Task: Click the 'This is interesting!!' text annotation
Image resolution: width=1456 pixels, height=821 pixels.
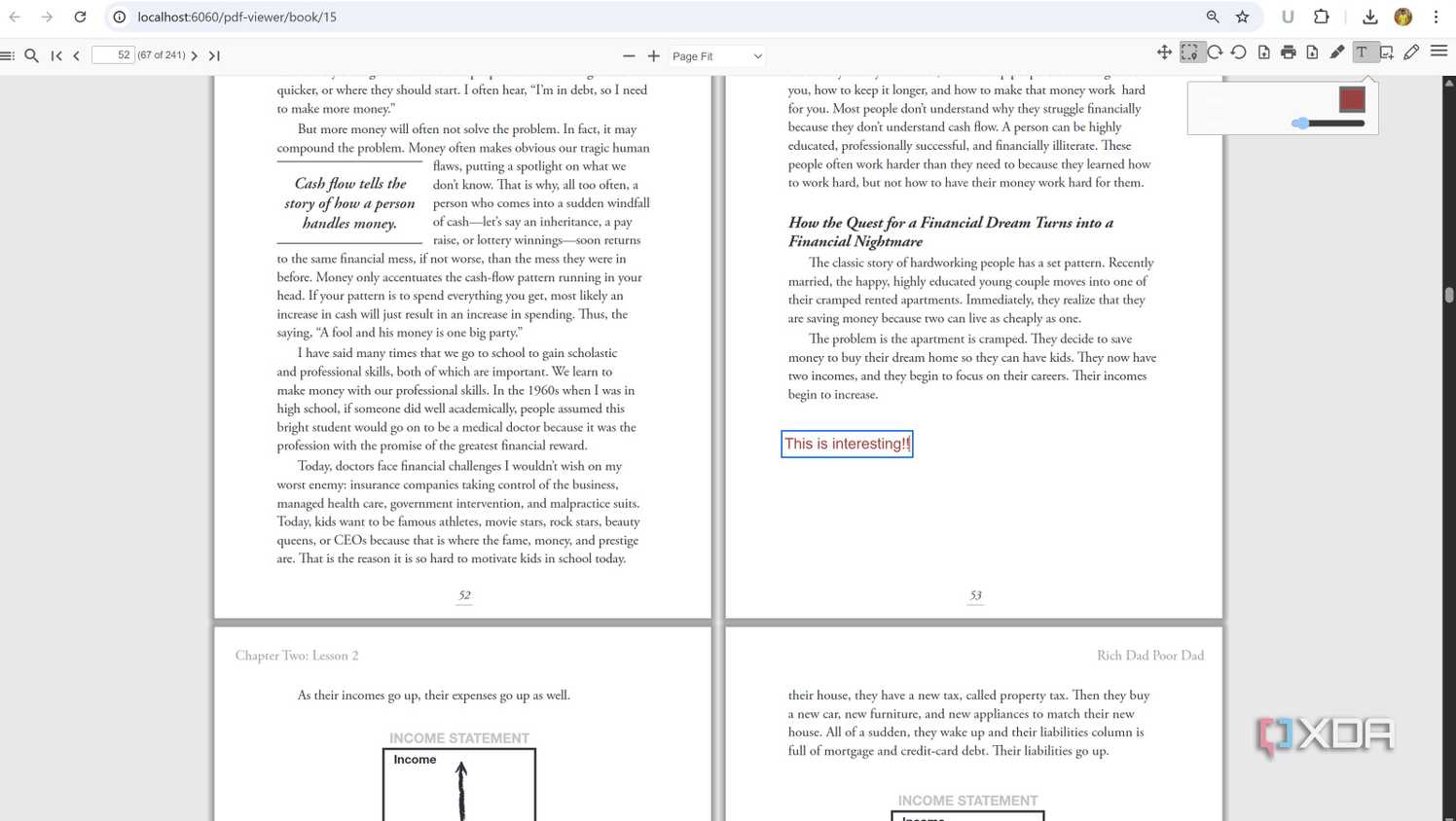Action: [x=847, y=444]
